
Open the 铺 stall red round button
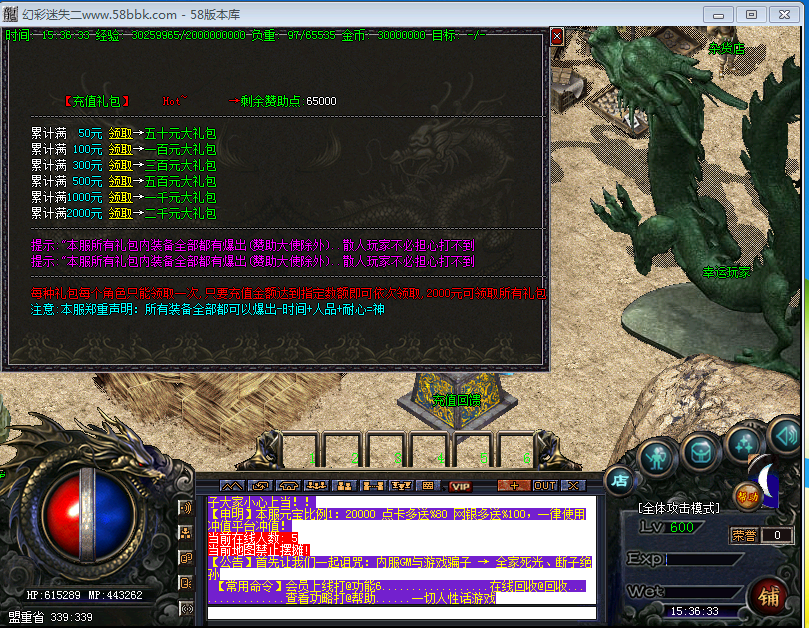point(768,597)
